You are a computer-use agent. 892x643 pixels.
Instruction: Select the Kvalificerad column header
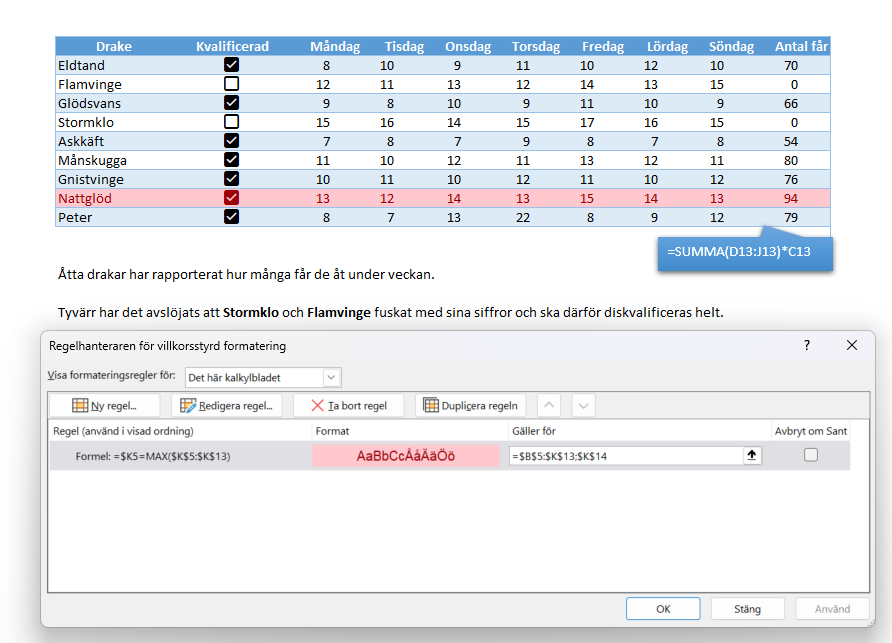pos(232,47)
